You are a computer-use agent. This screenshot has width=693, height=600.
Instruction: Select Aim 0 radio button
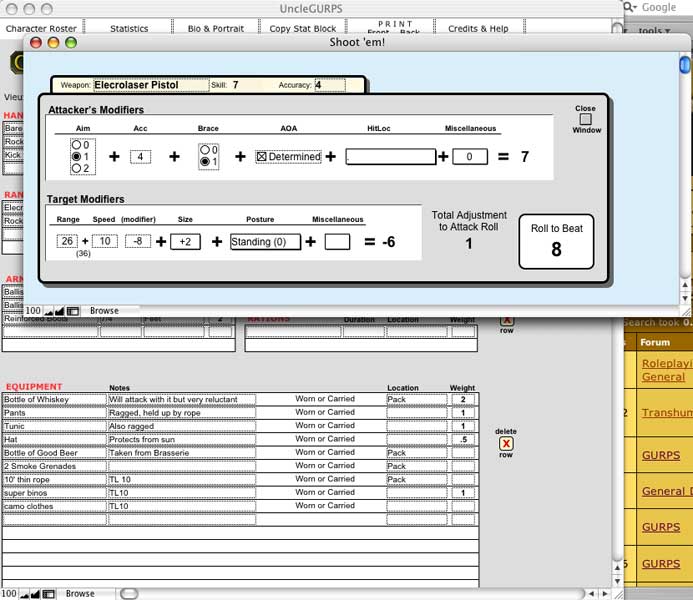(x=76, y=145)
